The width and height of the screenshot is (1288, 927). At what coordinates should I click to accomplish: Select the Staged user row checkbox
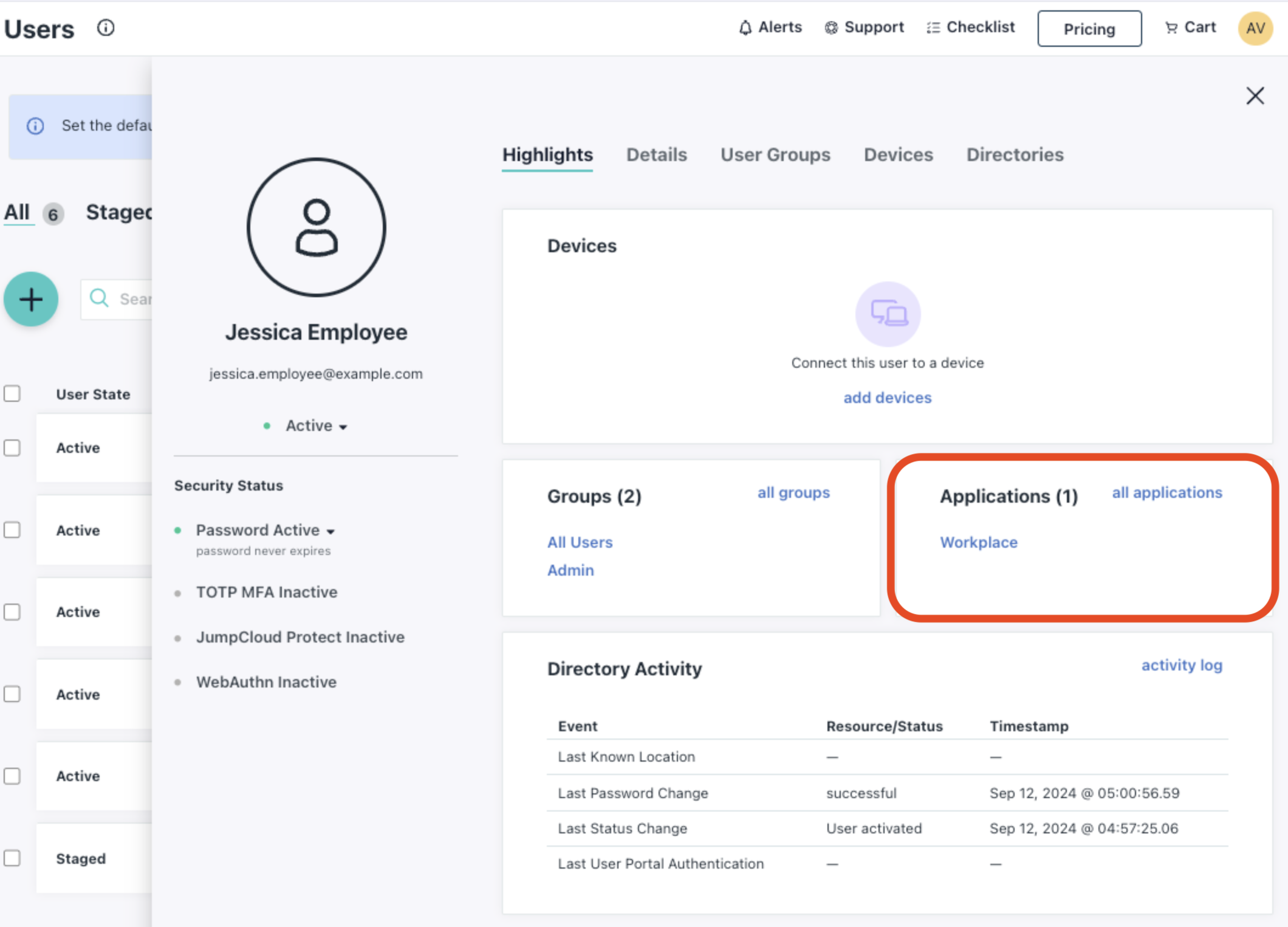[x=12, y=858]
